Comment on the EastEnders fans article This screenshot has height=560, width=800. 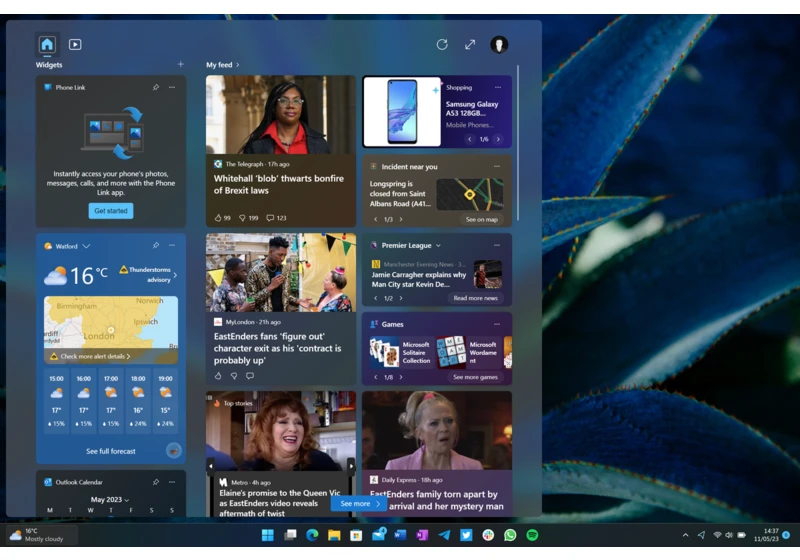[249, 376]
